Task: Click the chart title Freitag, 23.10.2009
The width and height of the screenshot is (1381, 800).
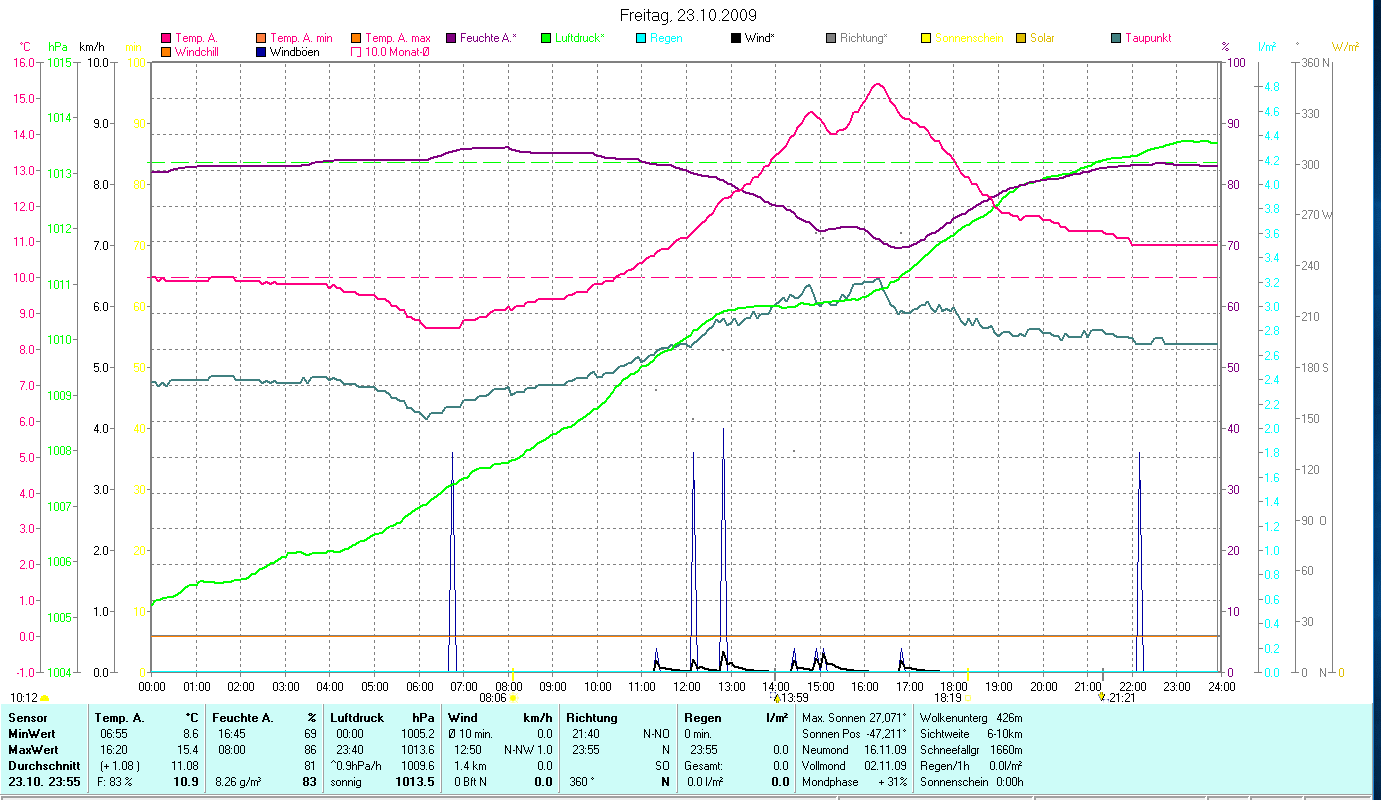Action: pos(688,16)
